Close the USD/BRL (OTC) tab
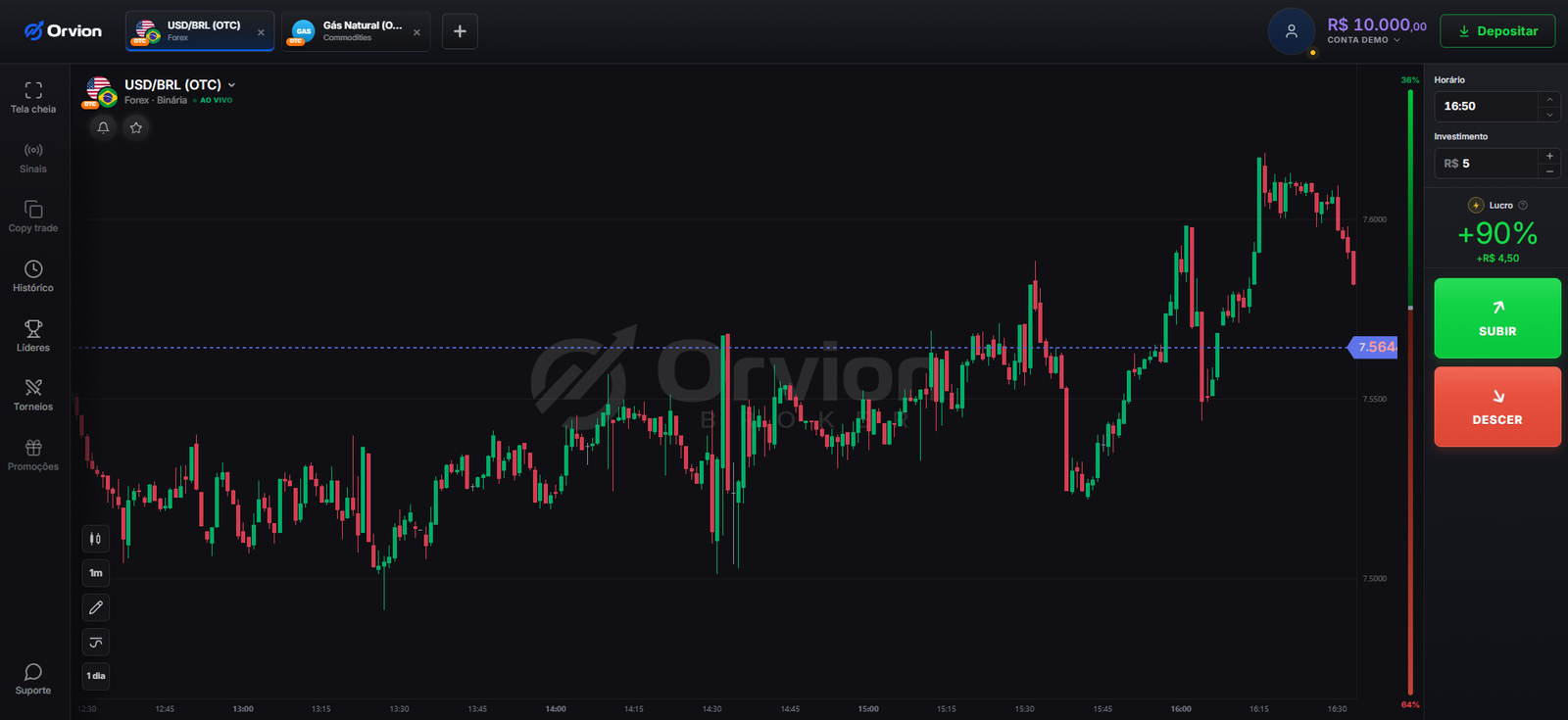 click(261, 32)
